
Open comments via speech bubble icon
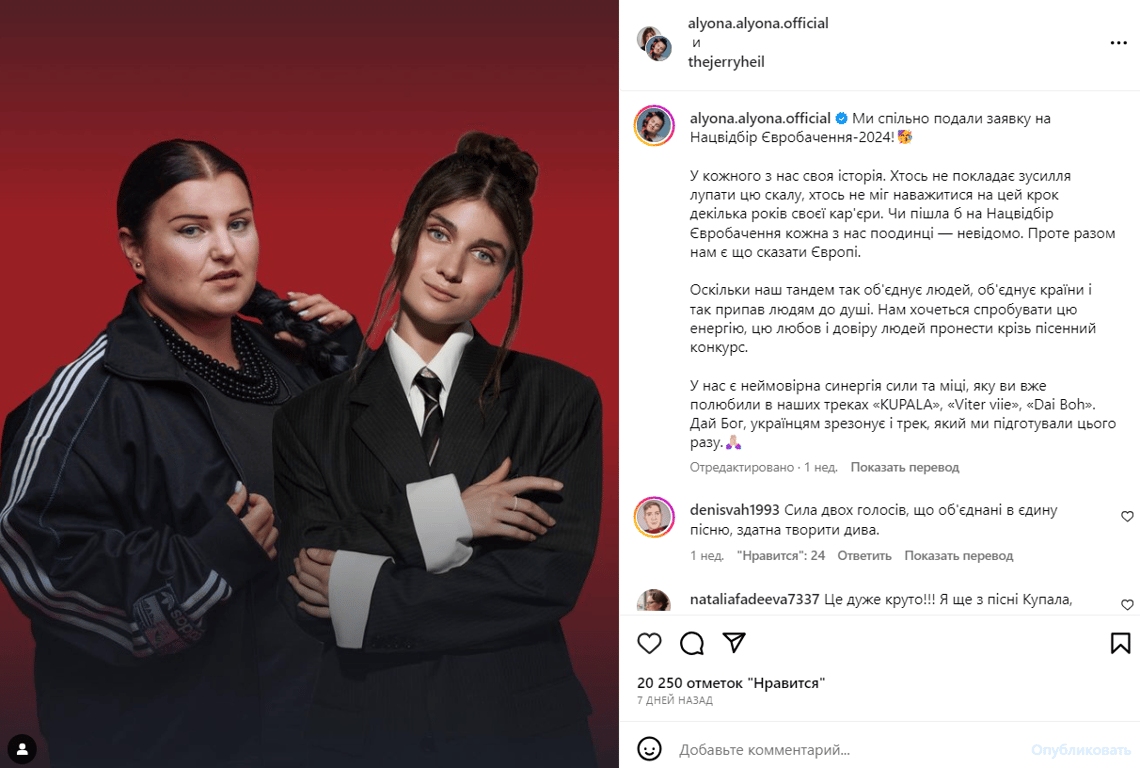click(691, 643)
